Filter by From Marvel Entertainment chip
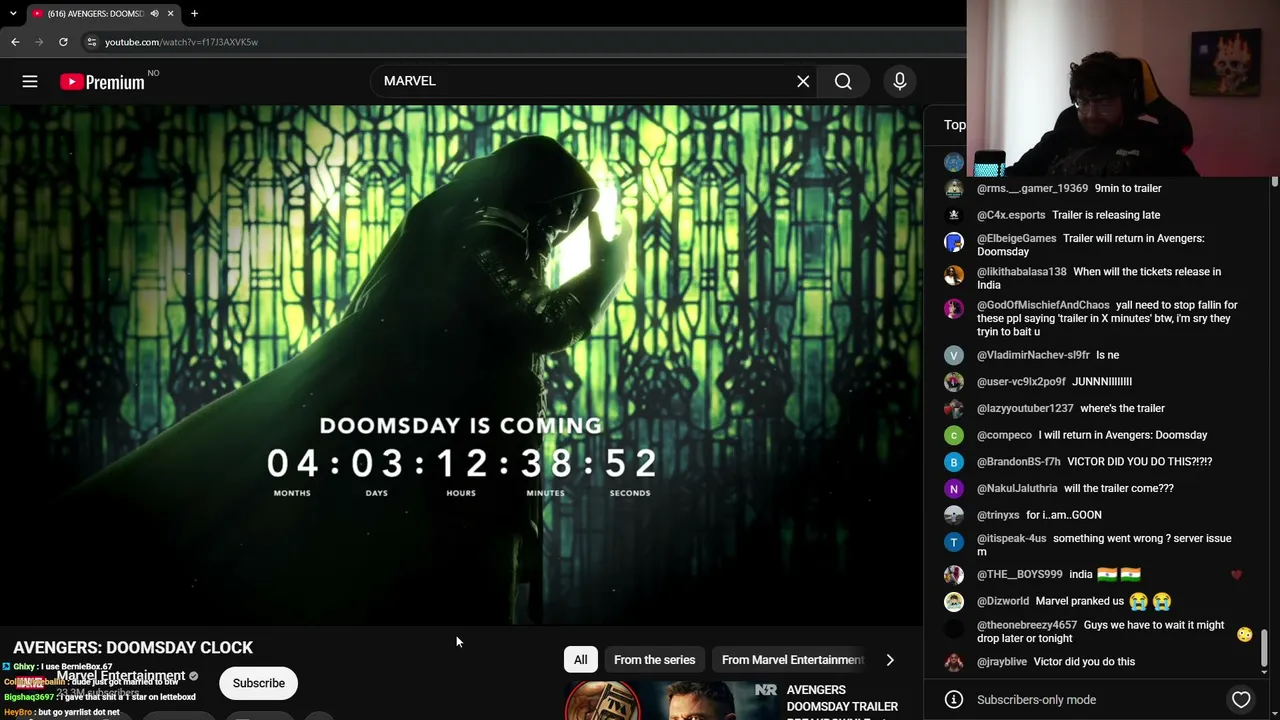Screen dimensions: 1280x720 tap(792, 660)
